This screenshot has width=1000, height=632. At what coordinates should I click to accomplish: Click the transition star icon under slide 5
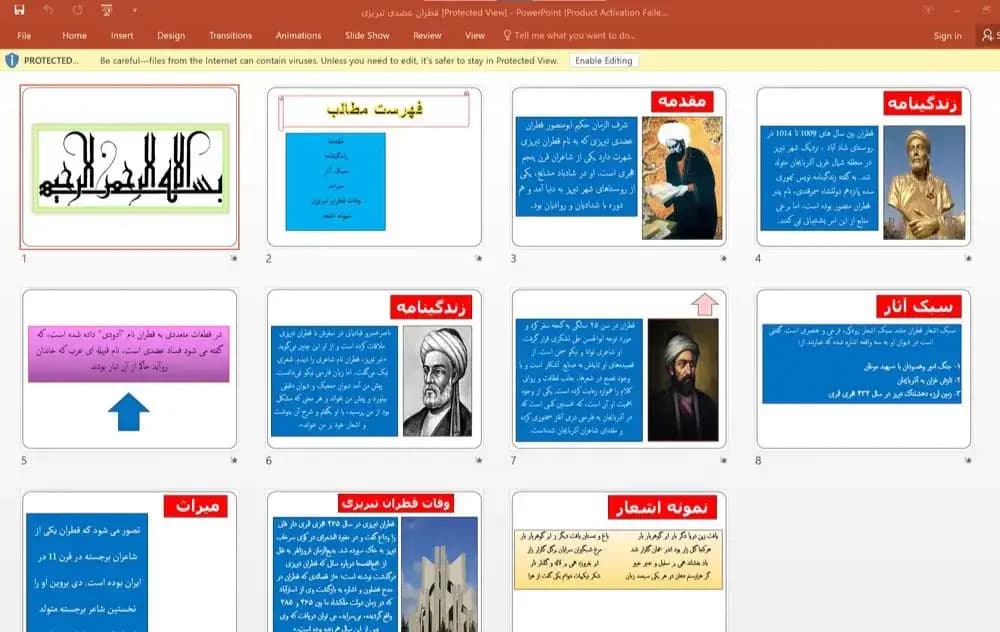point(234,460)
